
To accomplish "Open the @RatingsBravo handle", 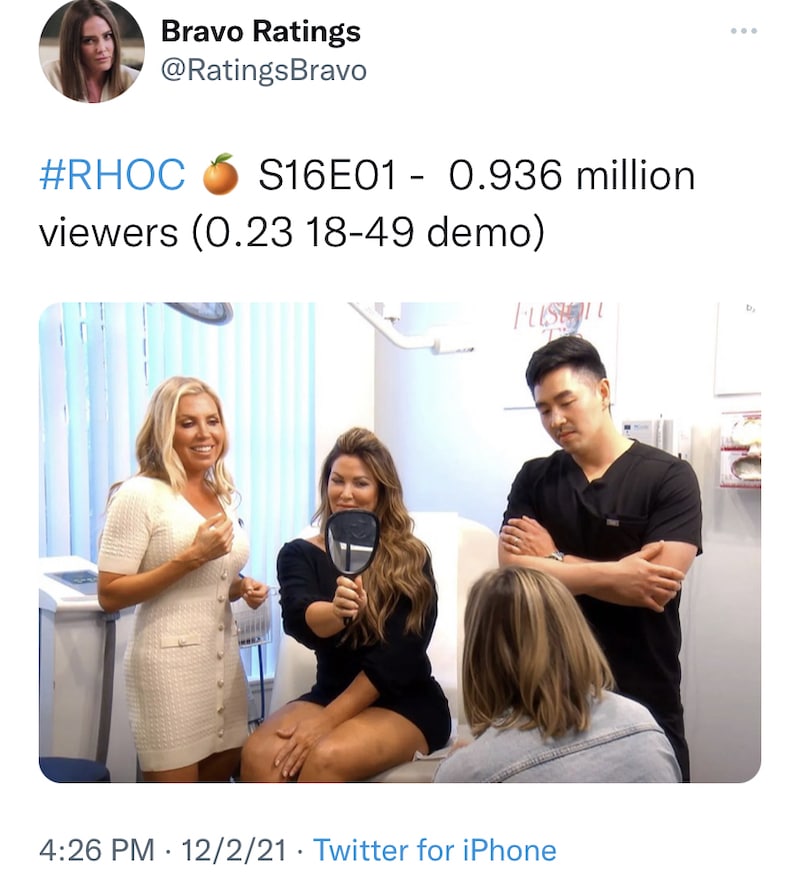I will [x=264, y=71].
